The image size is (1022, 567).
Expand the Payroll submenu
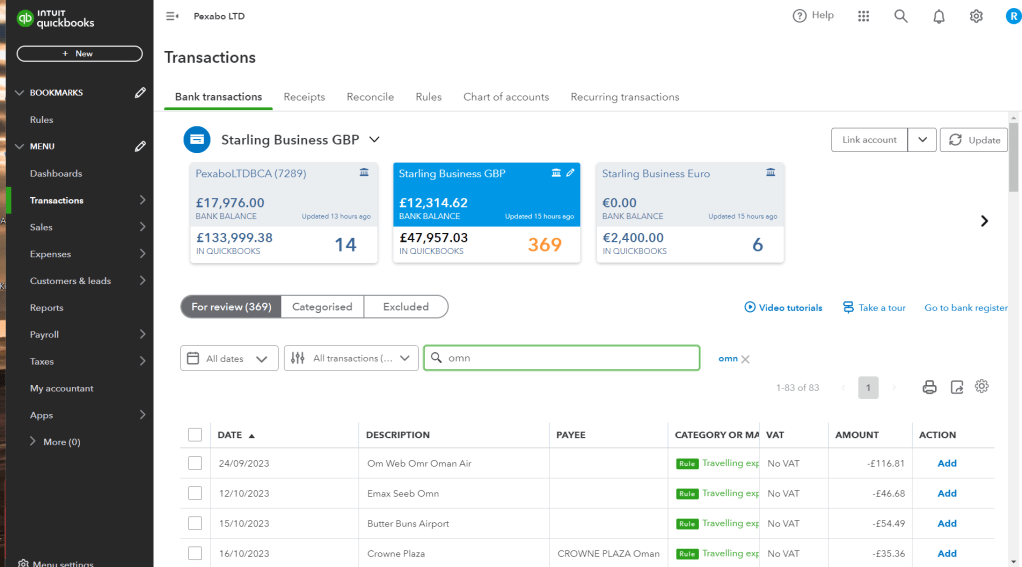[x=142, y=334]
